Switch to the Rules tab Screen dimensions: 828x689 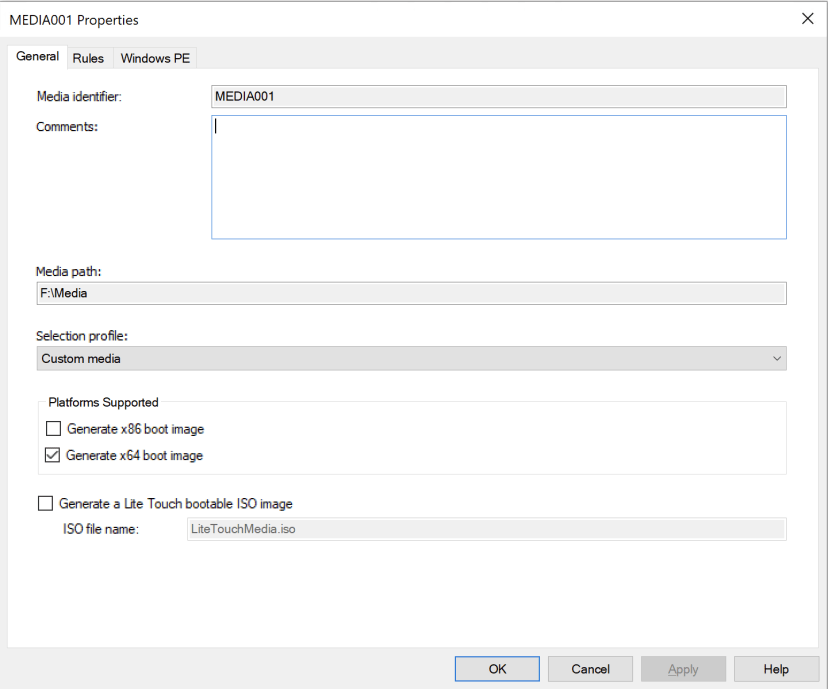88,57
